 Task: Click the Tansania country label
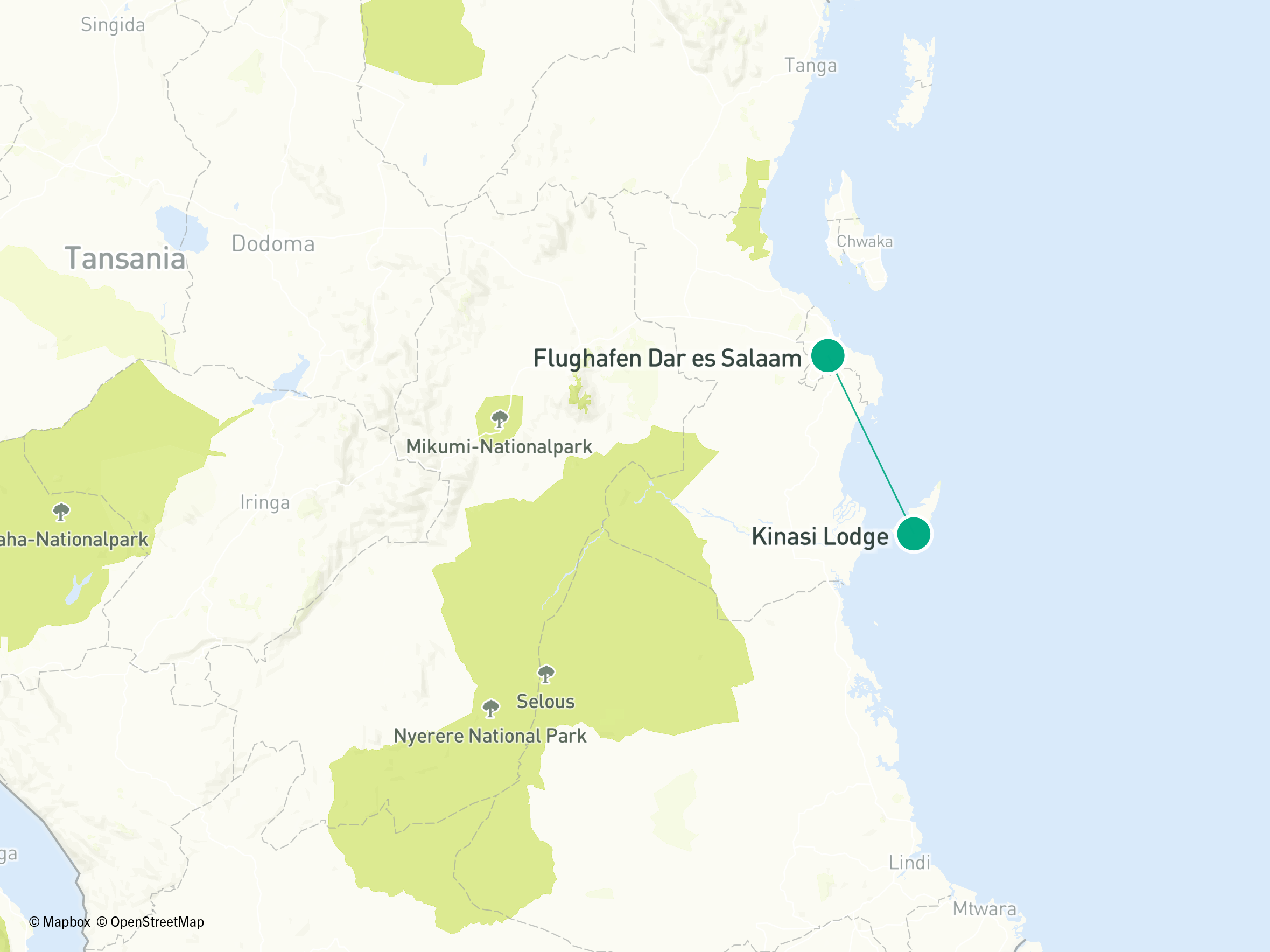(x=125, y=258)
